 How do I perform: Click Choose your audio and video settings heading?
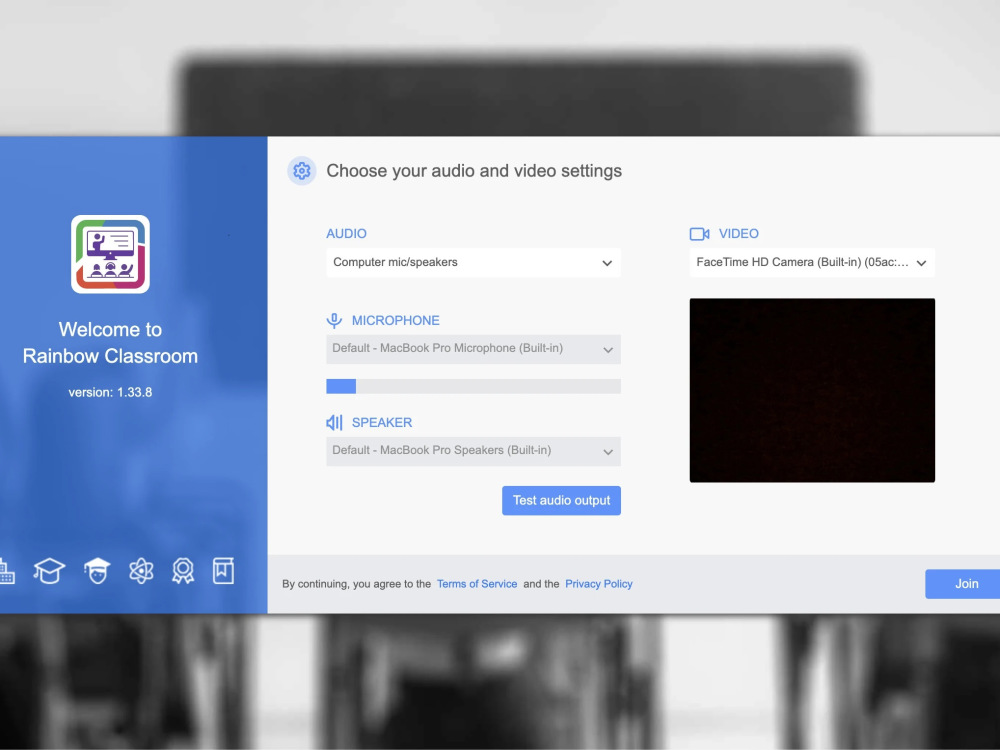tap(474, 171)
